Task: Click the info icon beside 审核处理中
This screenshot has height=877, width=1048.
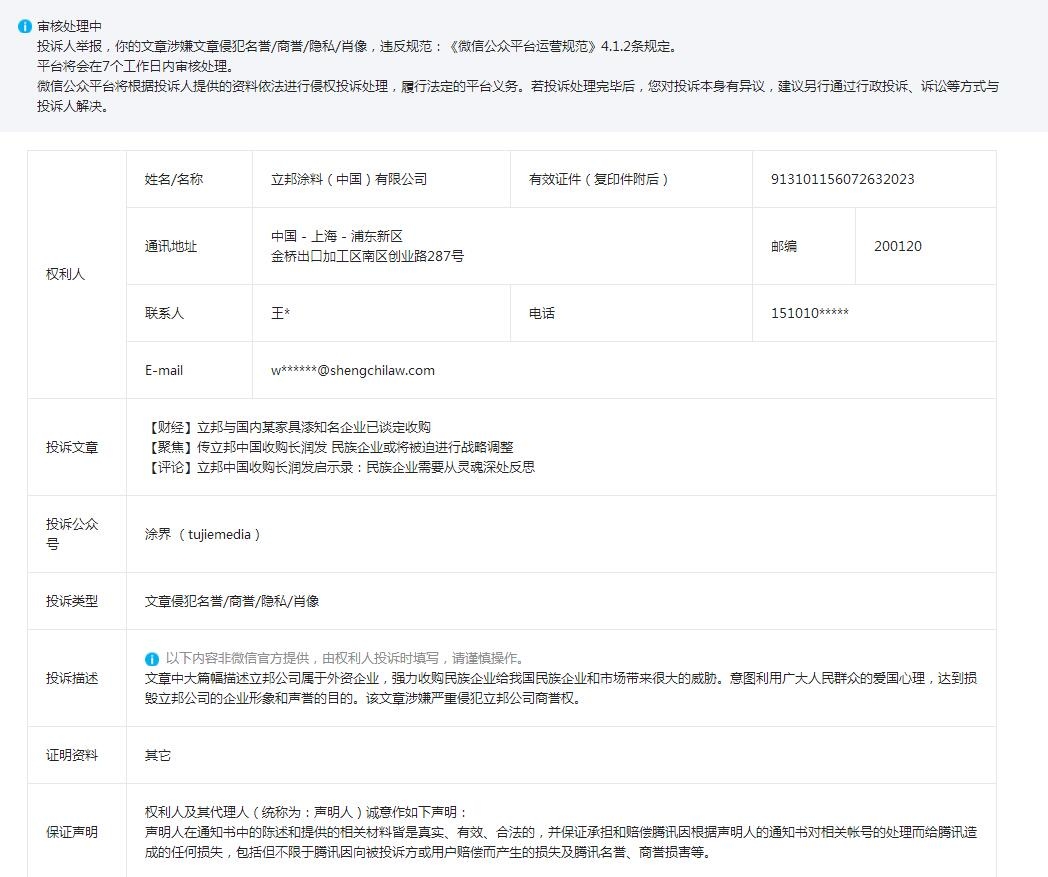Action: [25, 26]
